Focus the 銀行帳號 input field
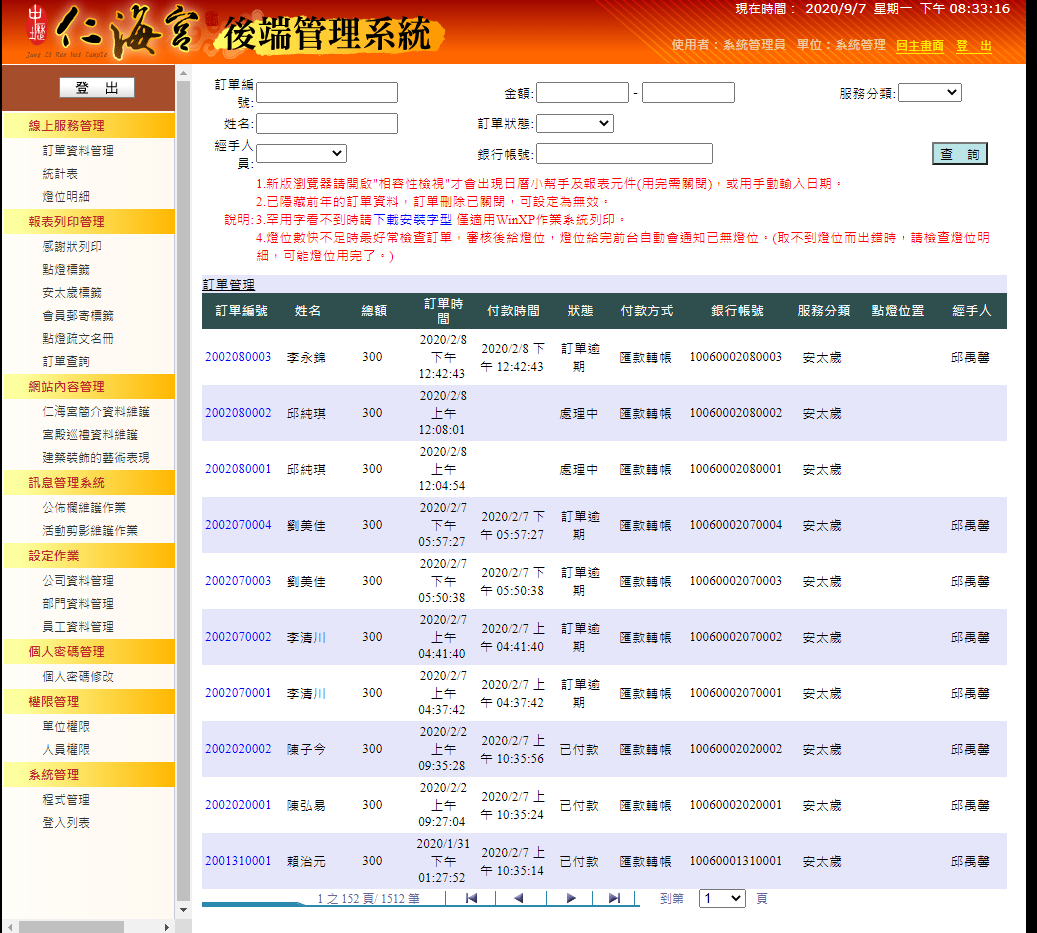1037x933 pixels. pyautogui.click(x=624, y=153)
